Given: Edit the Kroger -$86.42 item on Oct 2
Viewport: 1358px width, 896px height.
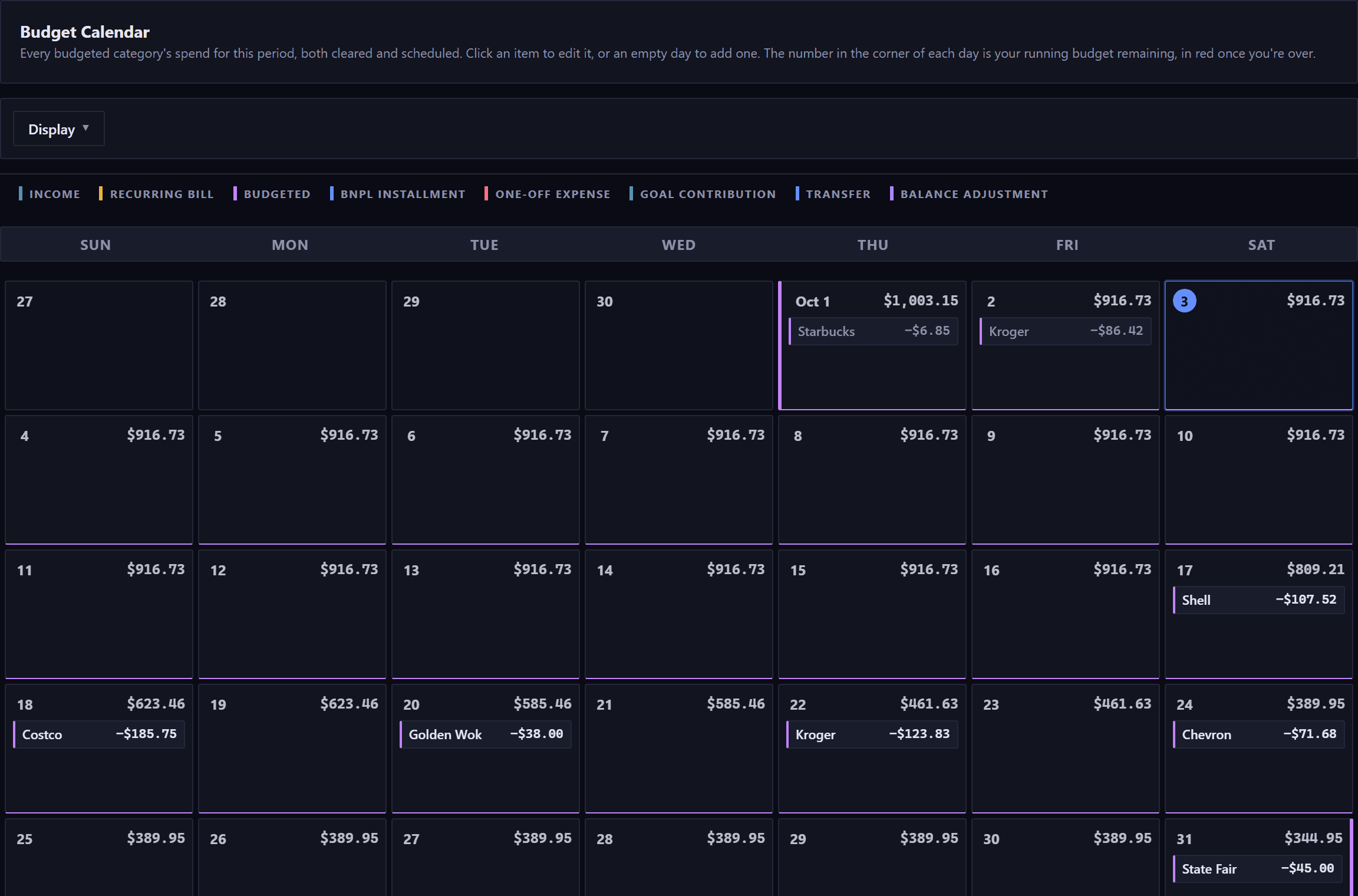Looking at the screenshot, I should tap(1066, 331).
